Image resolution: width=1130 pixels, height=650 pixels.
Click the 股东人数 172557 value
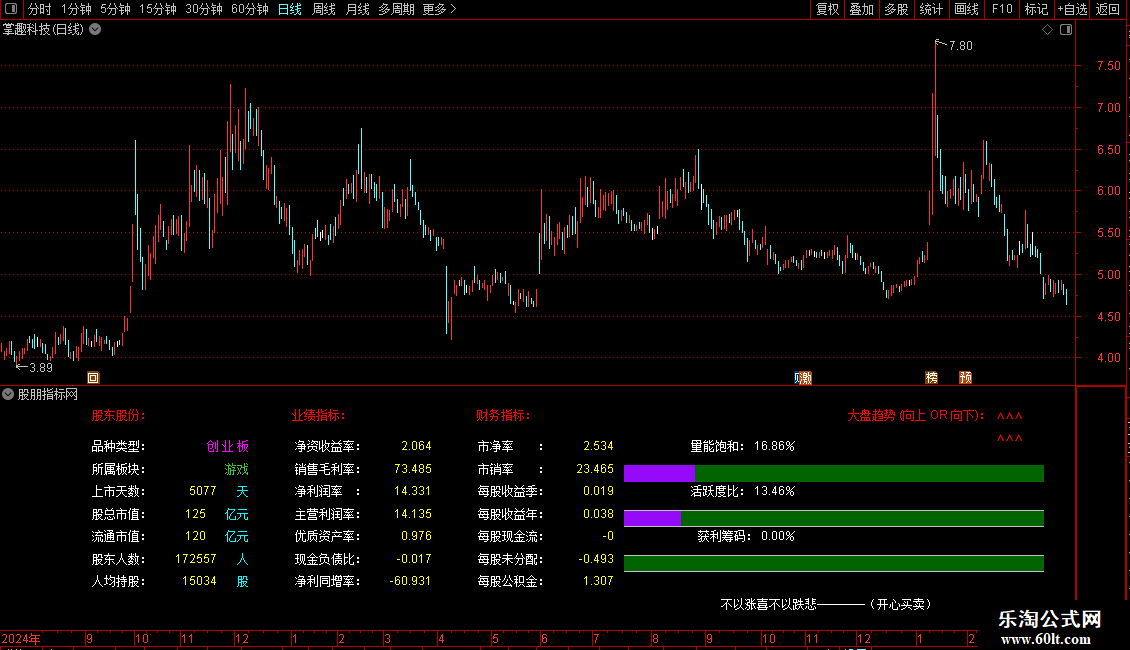[x=195, y=559]
